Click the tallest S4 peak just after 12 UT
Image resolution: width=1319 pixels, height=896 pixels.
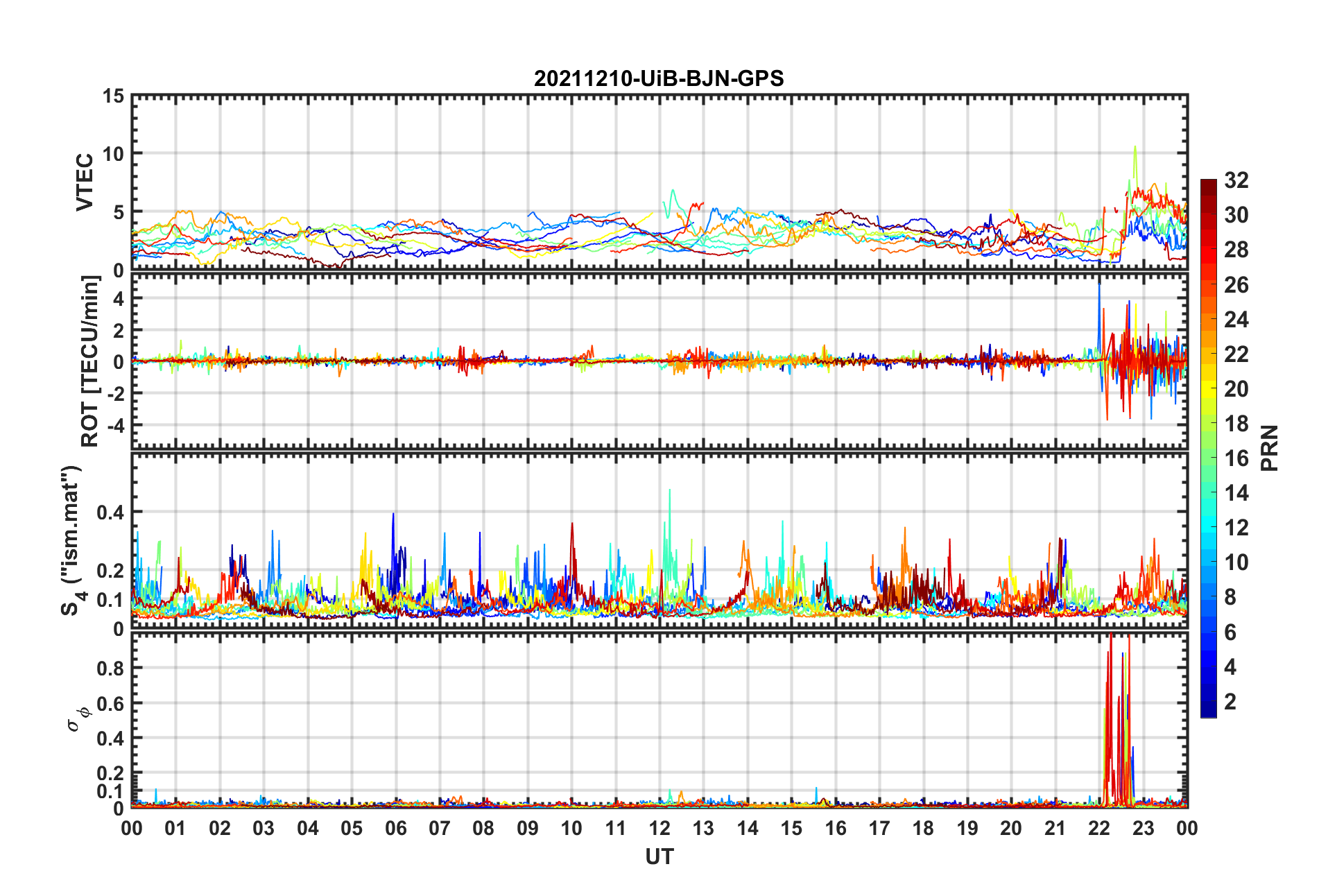[669, 491]
